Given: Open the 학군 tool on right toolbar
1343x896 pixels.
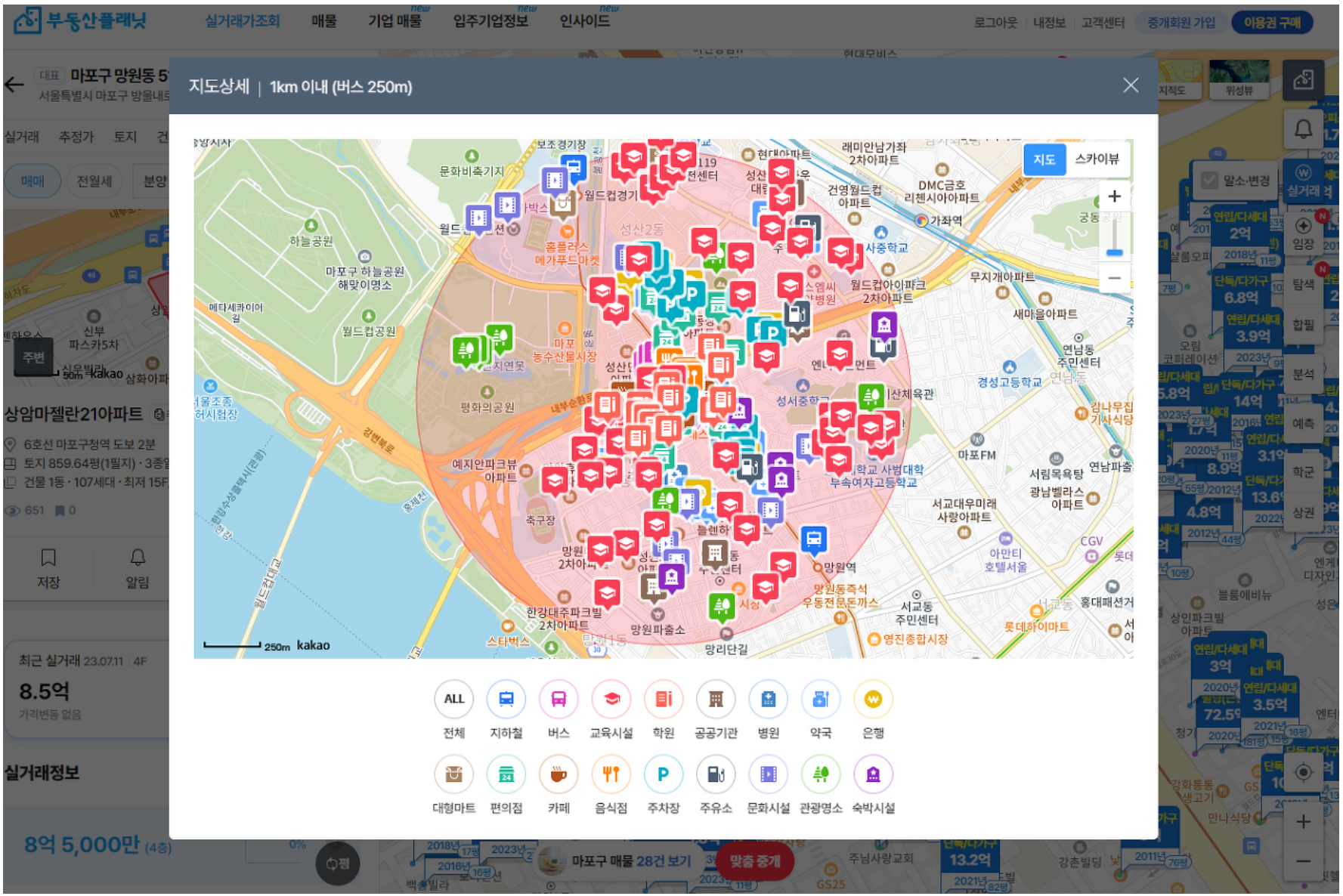Looking at the screenshot, I should [1304, 472].
